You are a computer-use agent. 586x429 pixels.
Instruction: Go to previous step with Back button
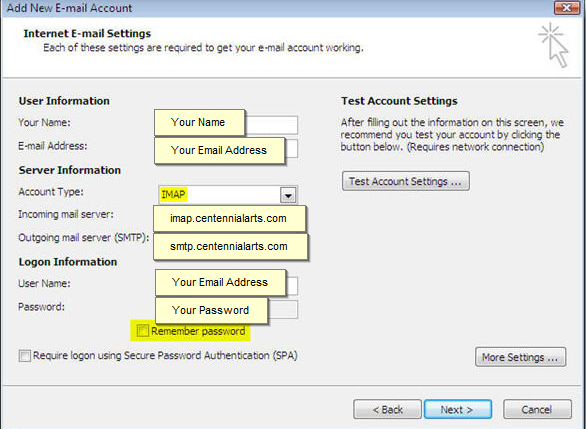[x=387, y=410]
